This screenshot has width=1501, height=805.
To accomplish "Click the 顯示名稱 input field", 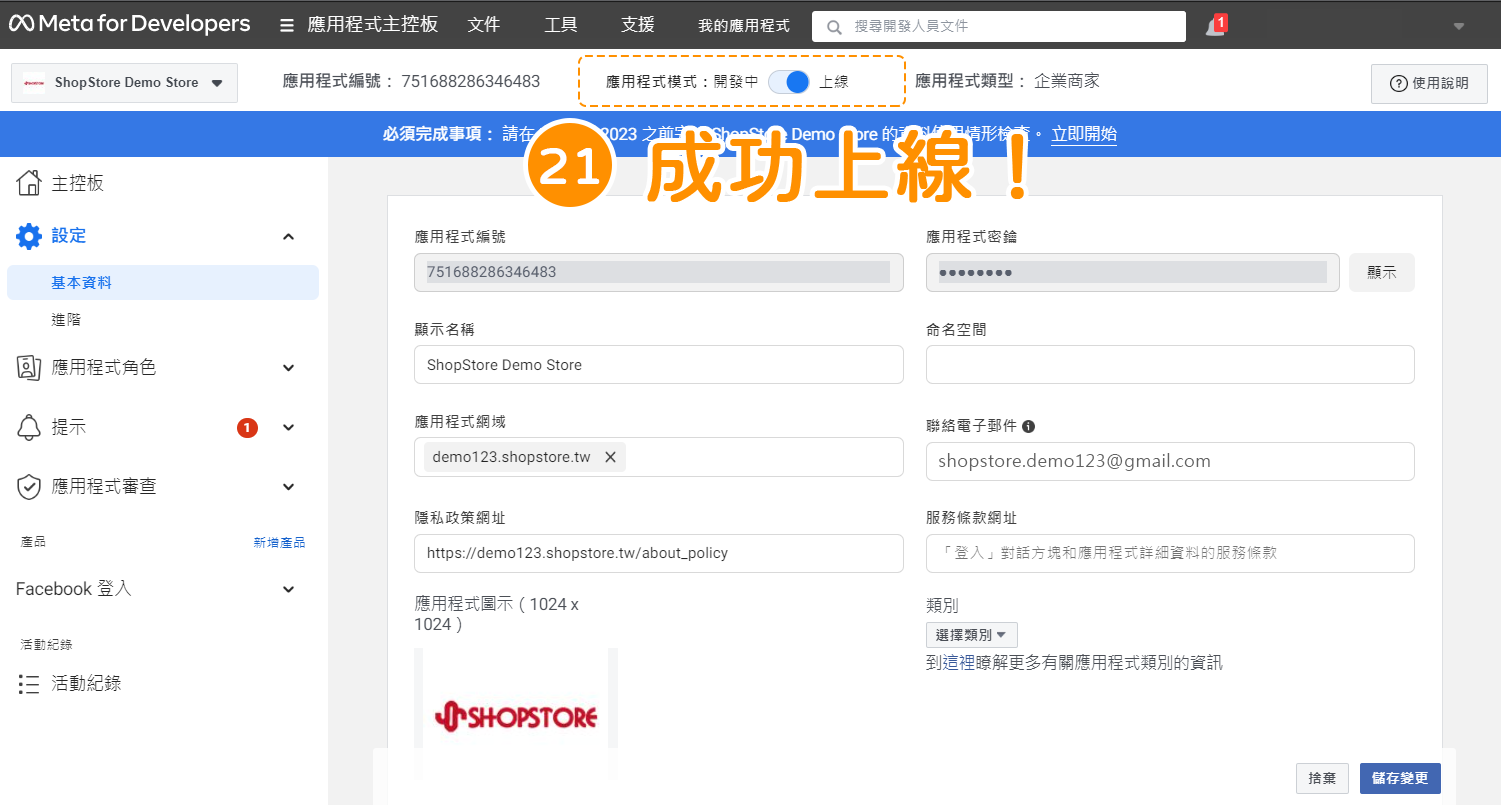I will coord(659,365).
